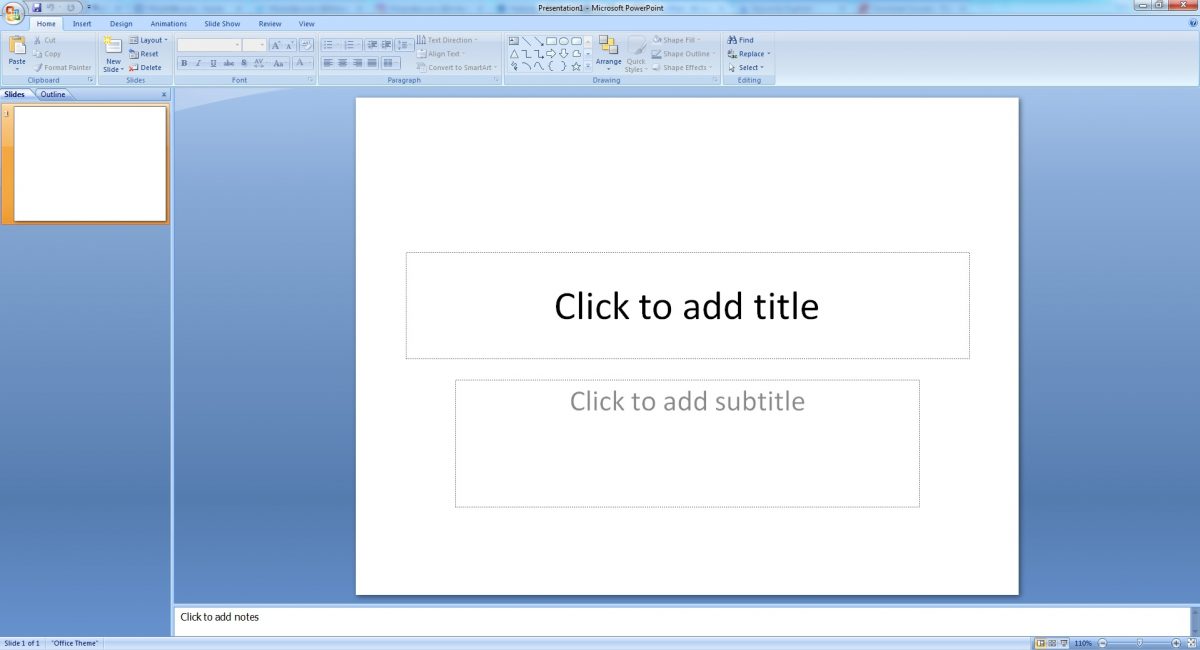Click the Office button

[12, 12]
